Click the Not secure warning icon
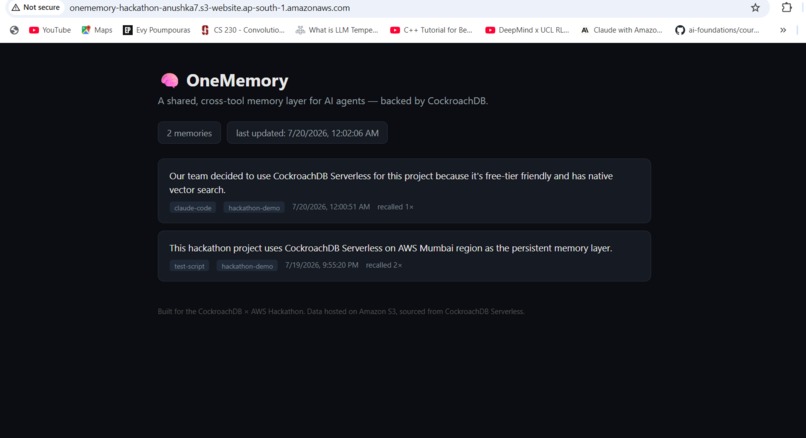Image resolution: width=806 pixels, height=438 pixels. (x=15, y=8)
